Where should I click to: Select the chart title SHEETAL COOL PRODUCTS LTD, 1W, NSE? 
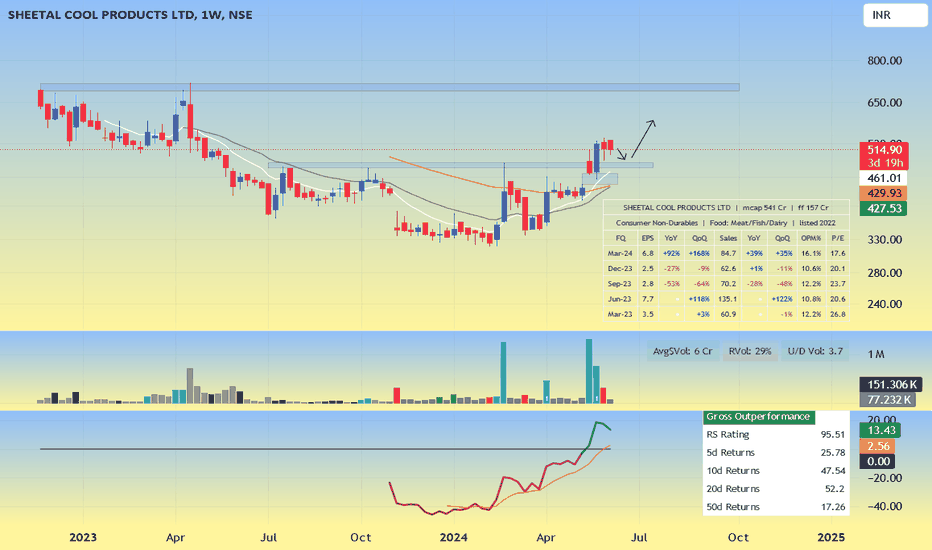coord(130,15)
